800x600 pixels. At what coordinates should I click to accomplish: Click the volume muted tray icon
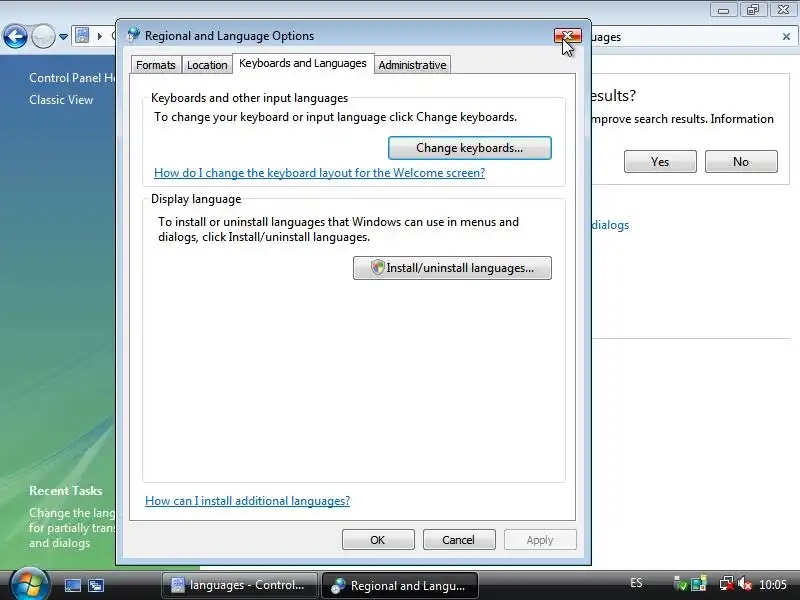click(744, 584)
